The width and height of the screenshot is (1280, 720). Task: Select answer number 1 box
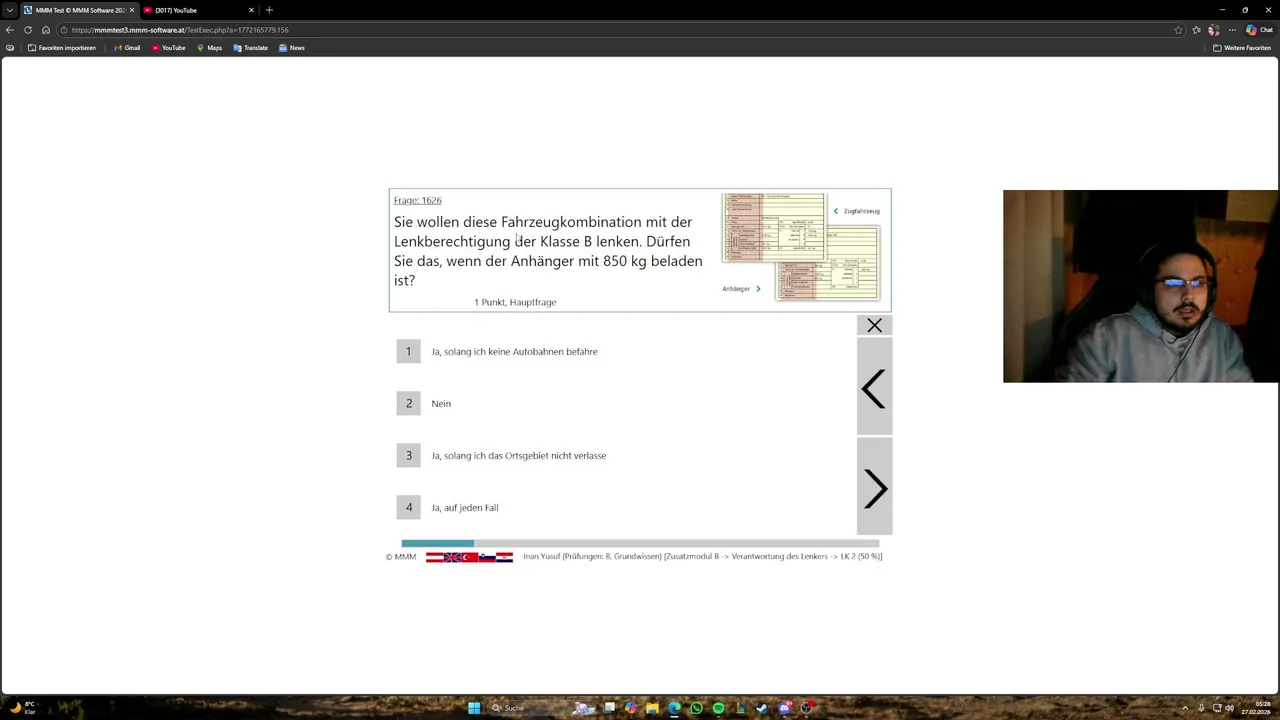[x=408, y=351]
